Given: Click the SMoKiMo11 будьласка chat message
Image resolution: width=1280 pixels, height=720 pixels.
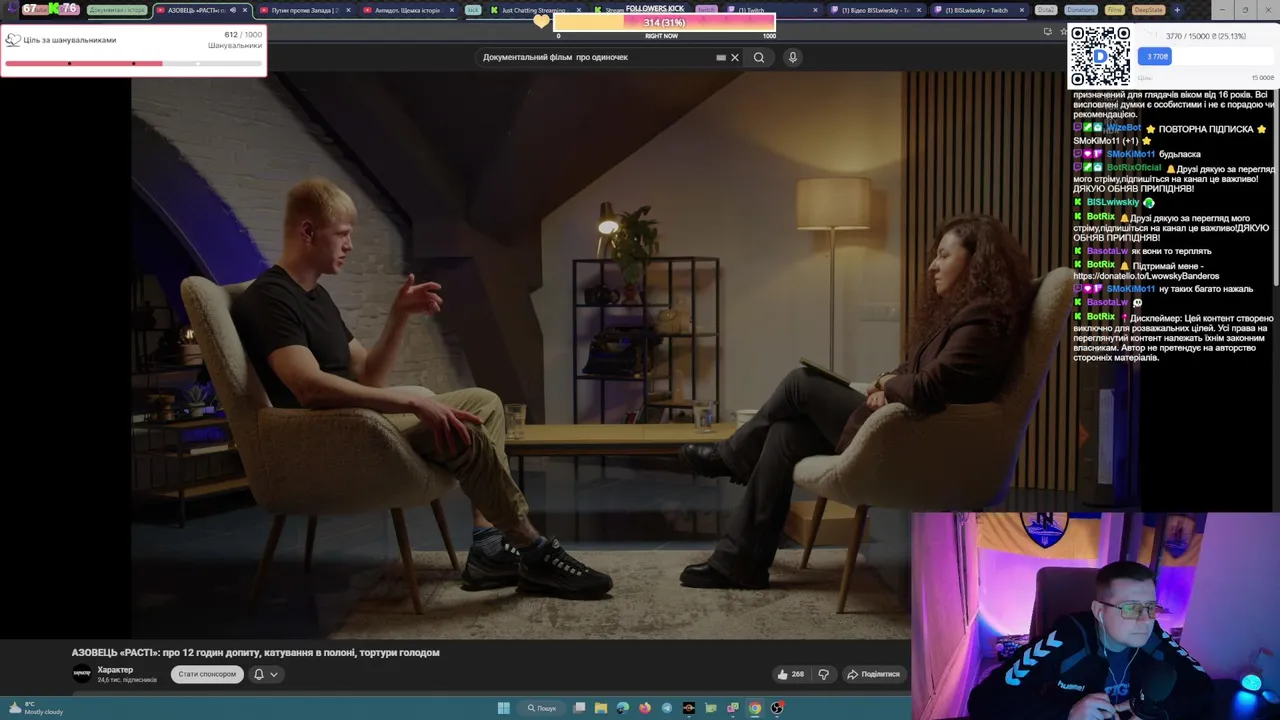Looking at the screenshot, I should (x=1137, y=154).
